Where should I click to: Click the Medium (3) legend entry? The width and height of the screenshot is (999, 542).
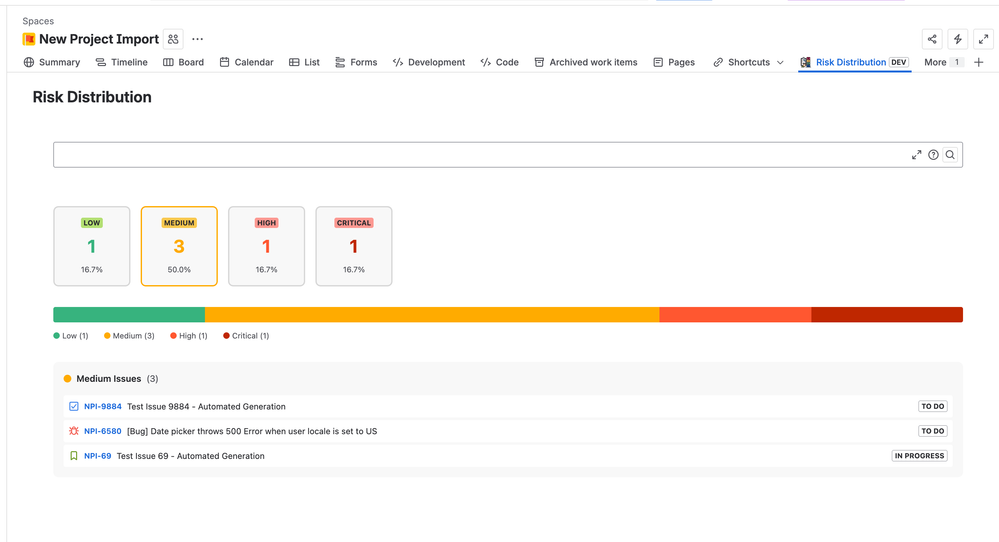129,336
